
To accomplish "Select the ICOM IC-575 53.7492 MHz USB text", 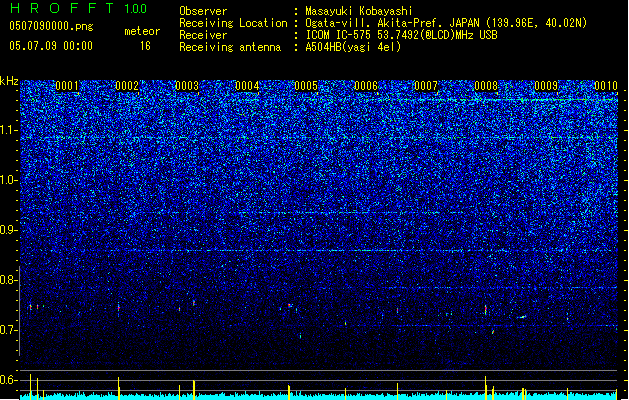I will 401,35.
